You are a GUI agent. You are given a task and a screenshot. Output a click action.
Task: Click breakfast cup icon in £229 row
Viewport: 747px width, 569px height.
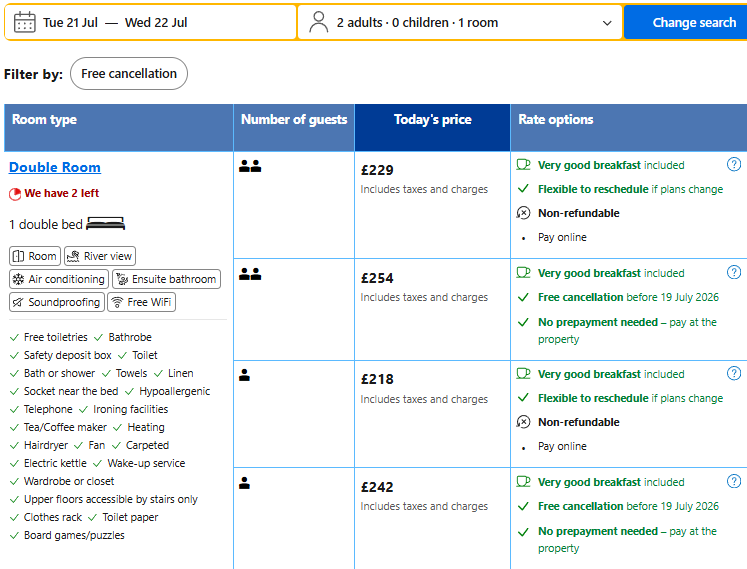523,165
